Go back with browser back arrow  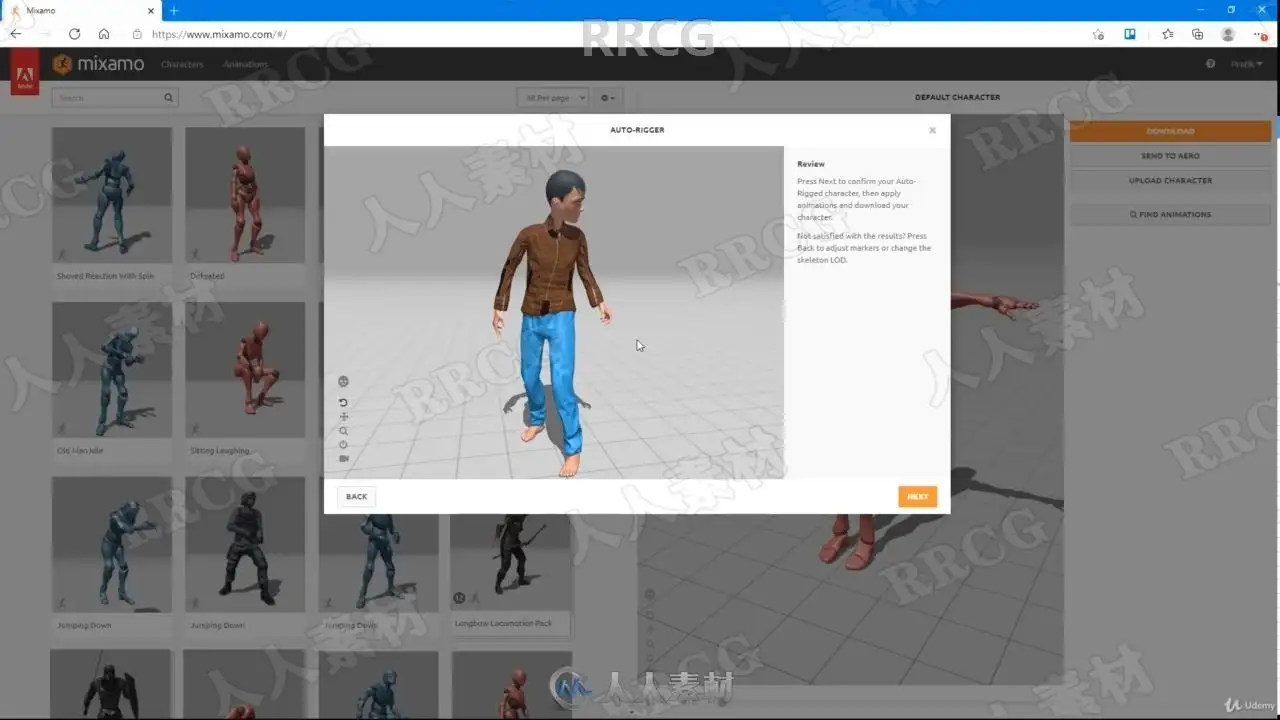pos(16,34)
